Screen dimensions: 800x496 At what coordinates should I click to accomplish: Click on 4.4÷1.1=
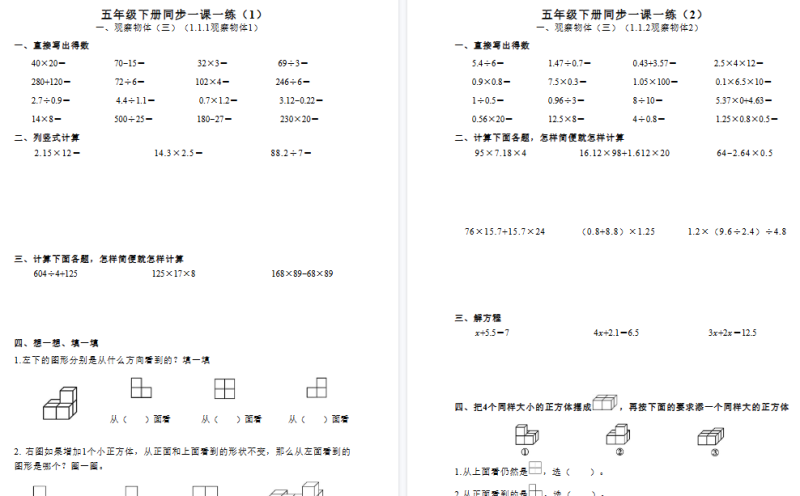(x=135, y=101)
